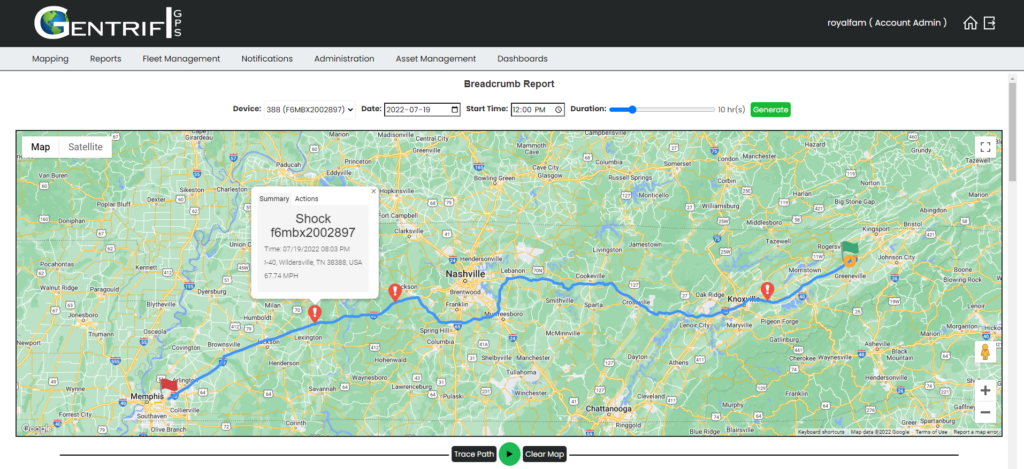
Task: Open the Mapping menu
Action: (x=50, y=59)
